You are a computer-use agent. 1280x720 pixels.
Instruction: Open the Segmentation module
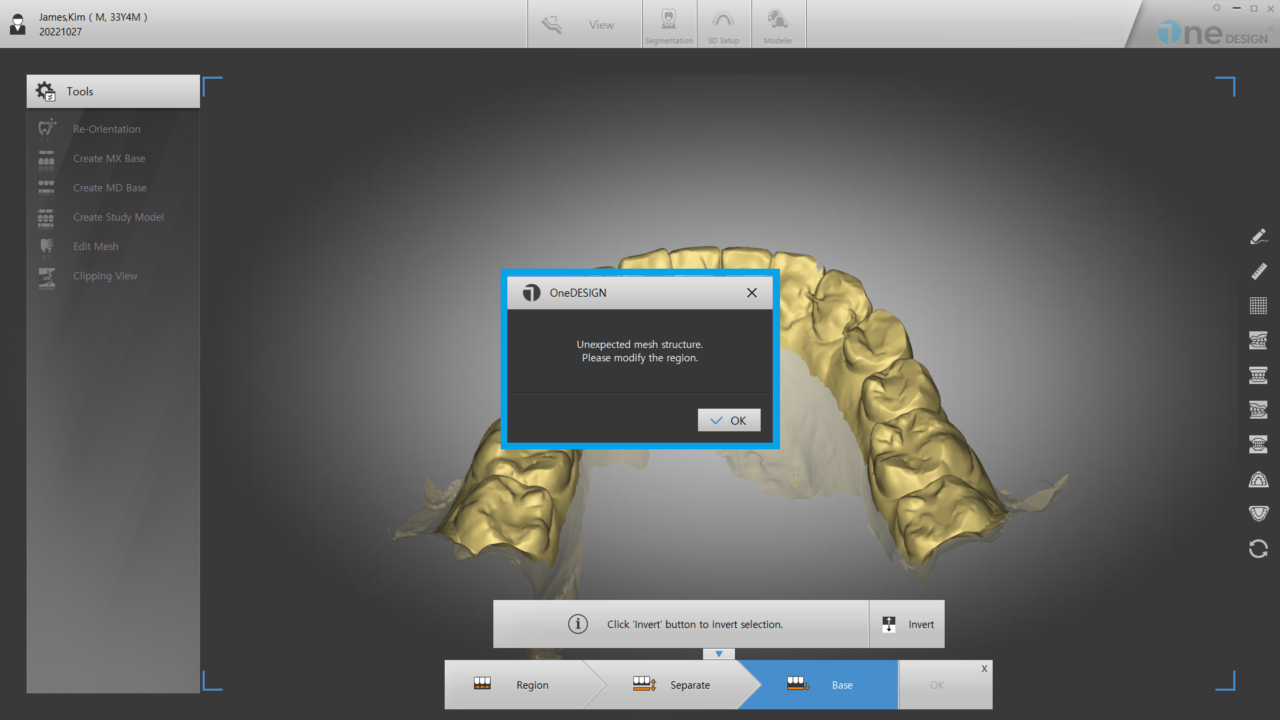point(668,24)
